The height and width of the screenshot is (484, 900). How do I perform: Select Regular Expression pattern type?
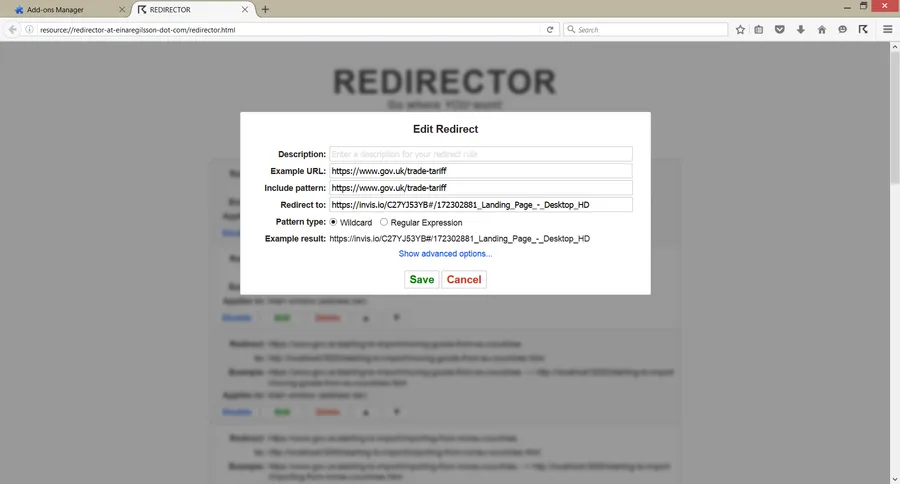pos(384,222)
